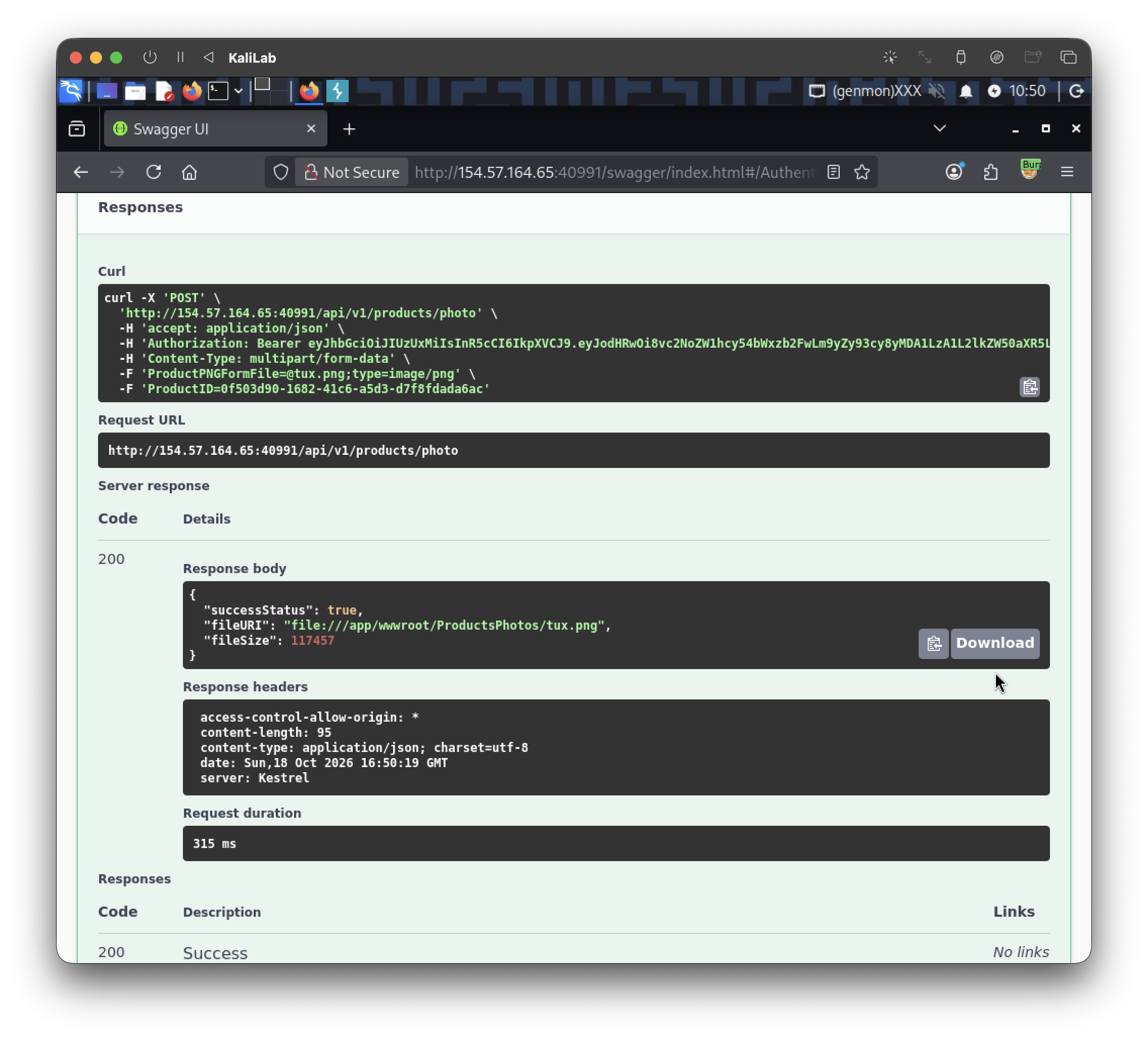This screenshot has width=1148, height=1038.
Task: Select the Request URL text box
Action: point(573,450)
